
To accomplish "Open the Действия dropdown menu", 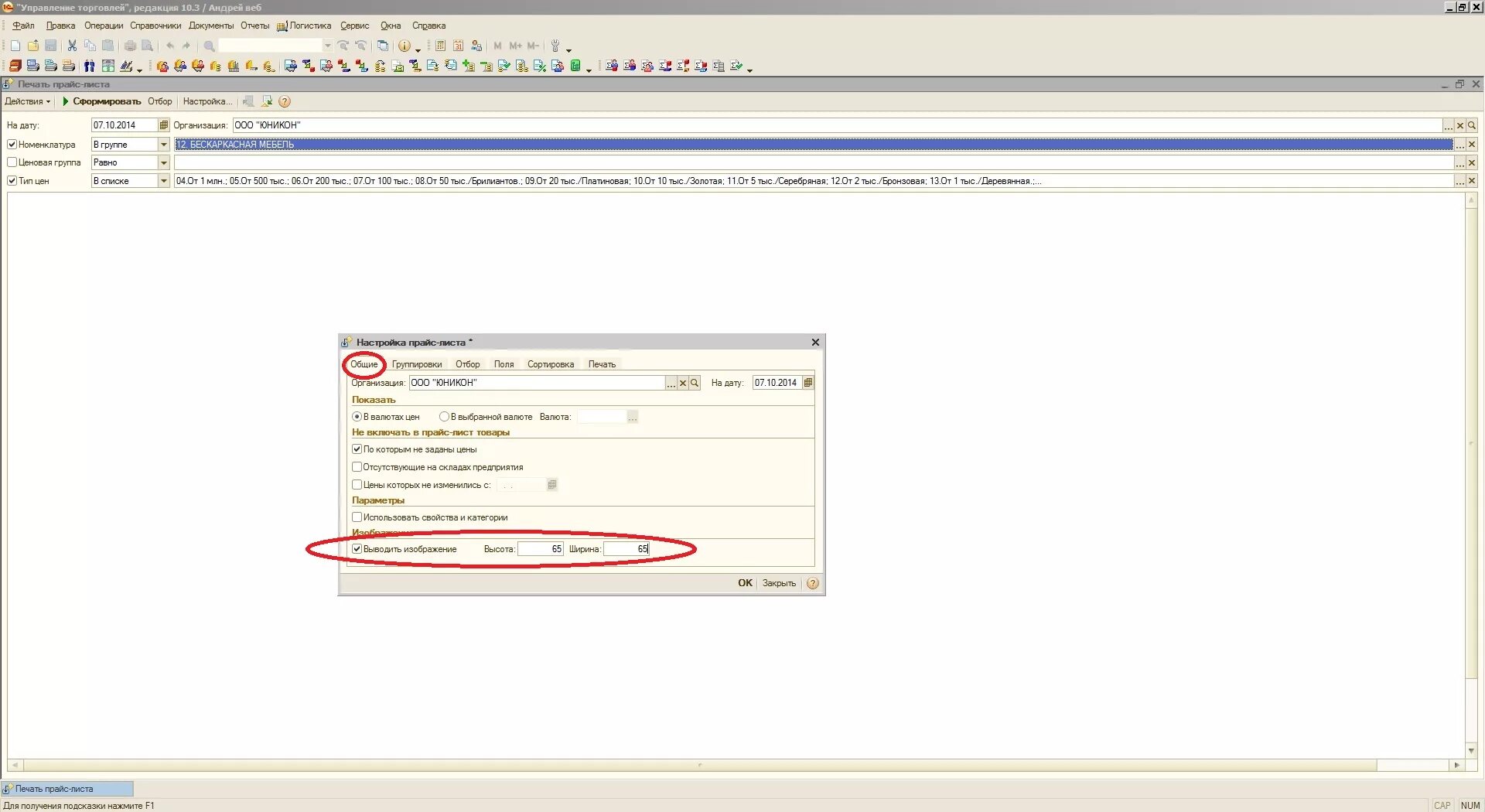I will [27, 101].
